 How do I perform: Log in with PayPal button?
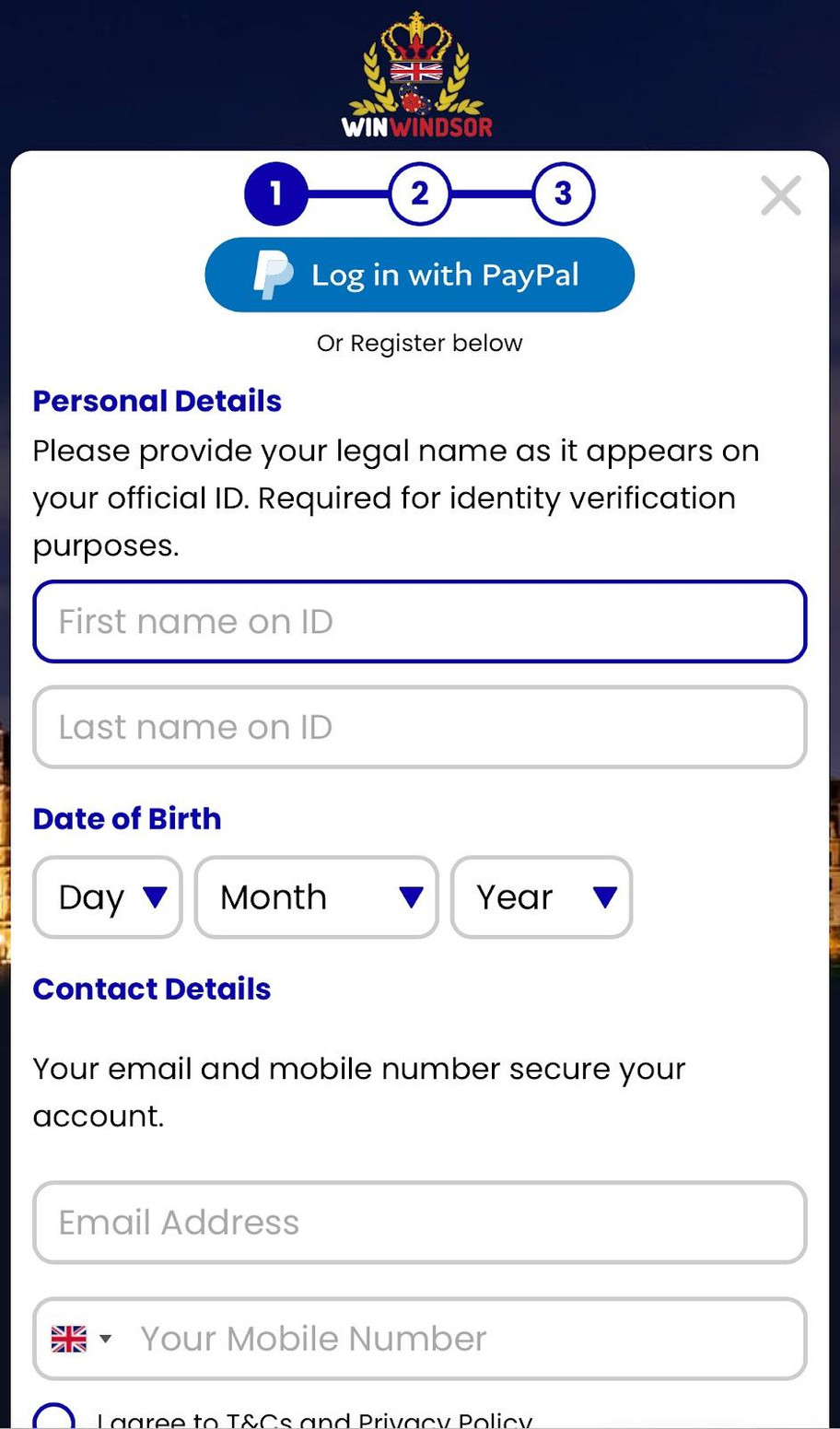click(419, 275)
